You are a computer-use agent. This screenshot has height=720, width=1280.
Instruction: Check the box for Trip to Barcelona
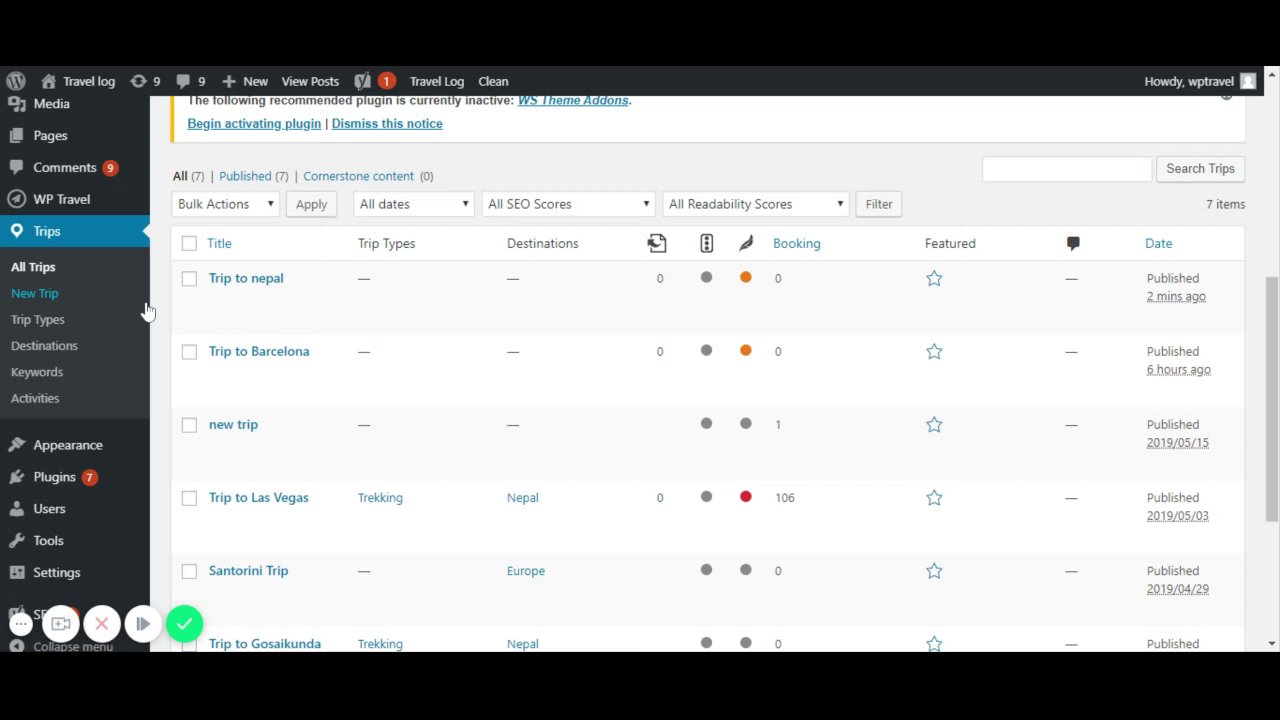189,352
